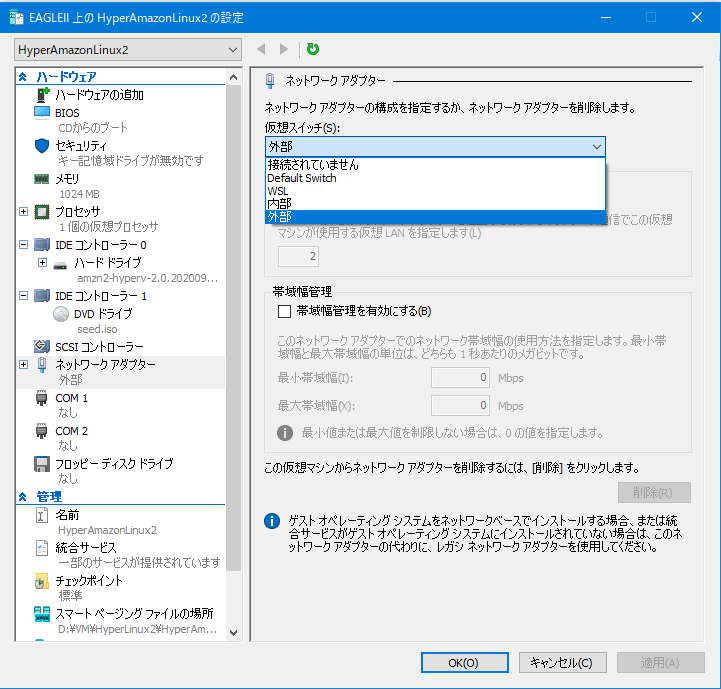Viewport: 721px width, 689px height.
Task: Click the キャンセル(C) button
Action: click(562, 663)
